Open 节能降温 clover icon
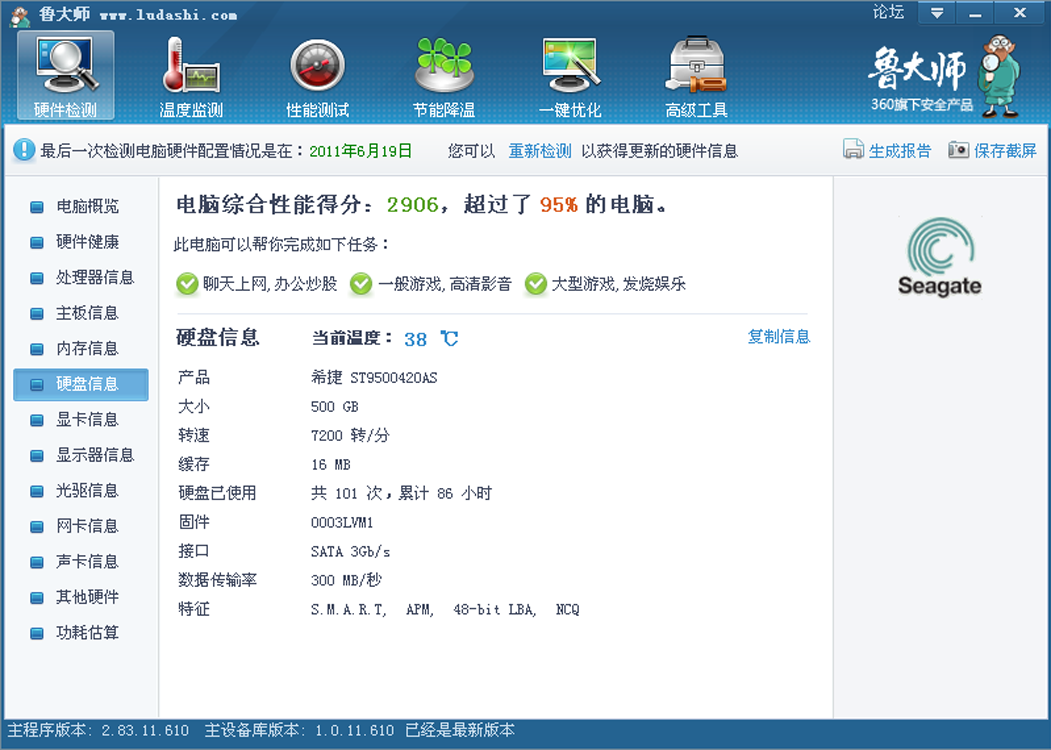The image size is (1051, 750). [444, 64]
